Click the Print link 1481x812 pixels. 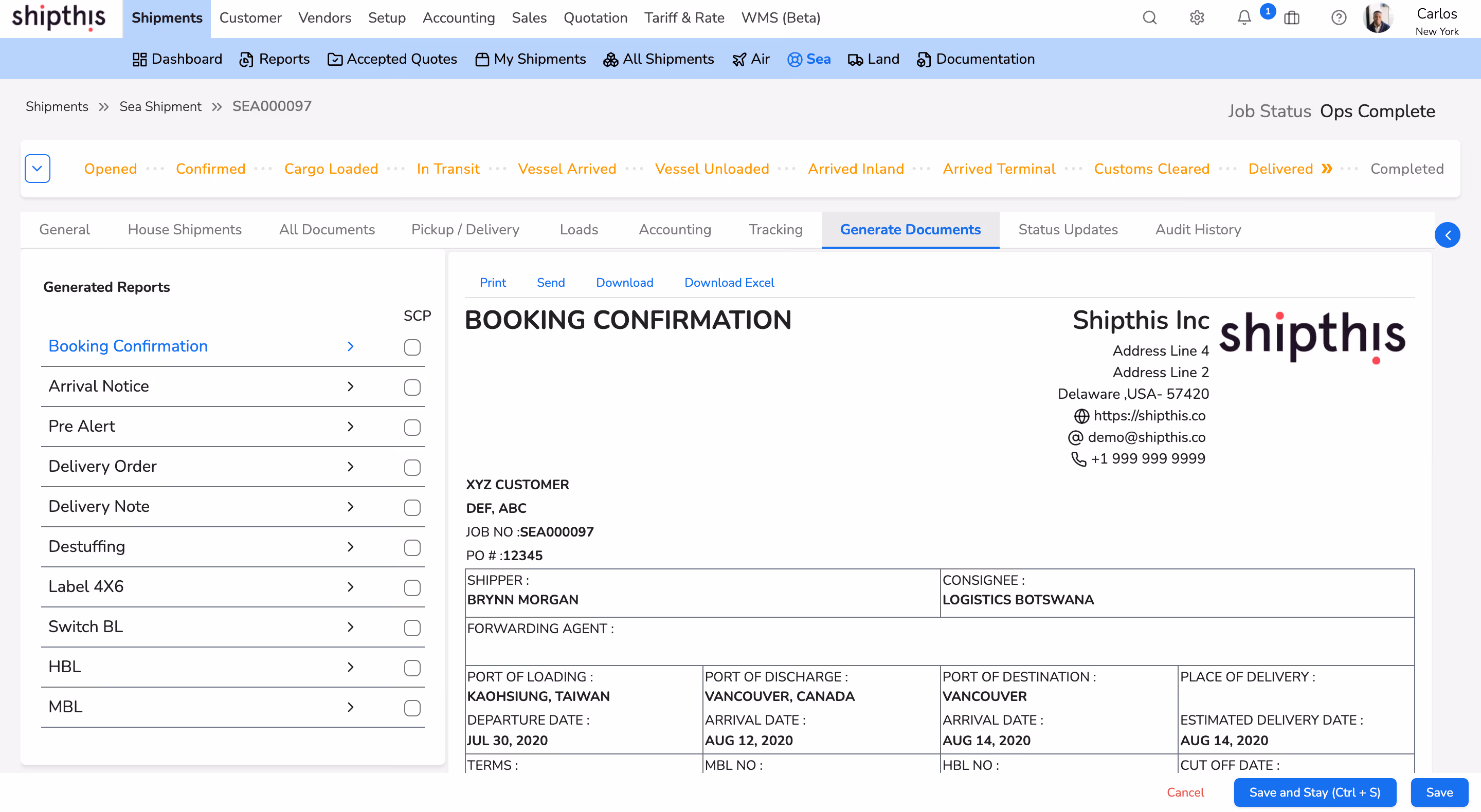click(x=493, y=283)
